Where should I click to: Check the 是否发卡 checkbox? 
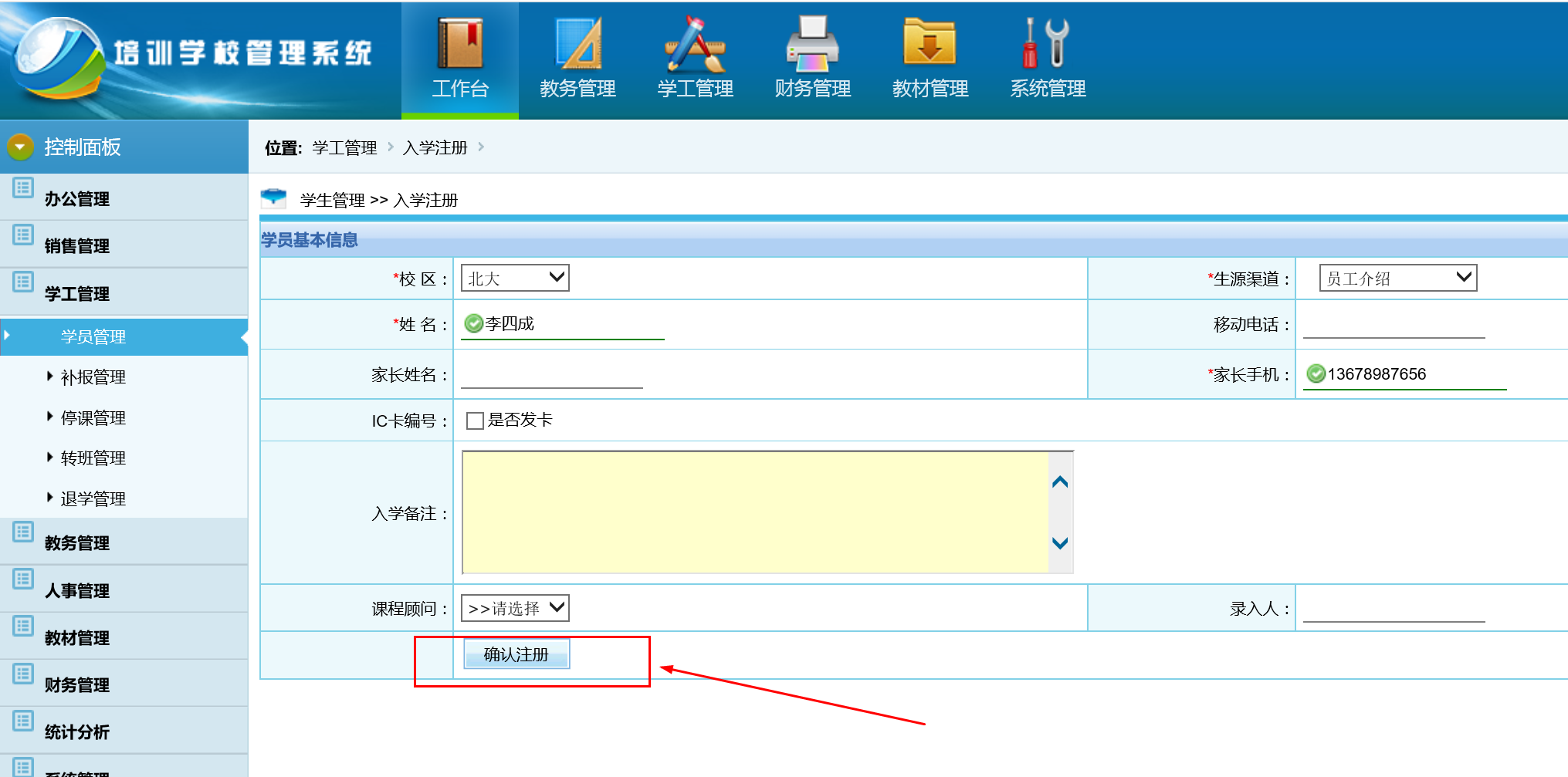click(475, 421)
